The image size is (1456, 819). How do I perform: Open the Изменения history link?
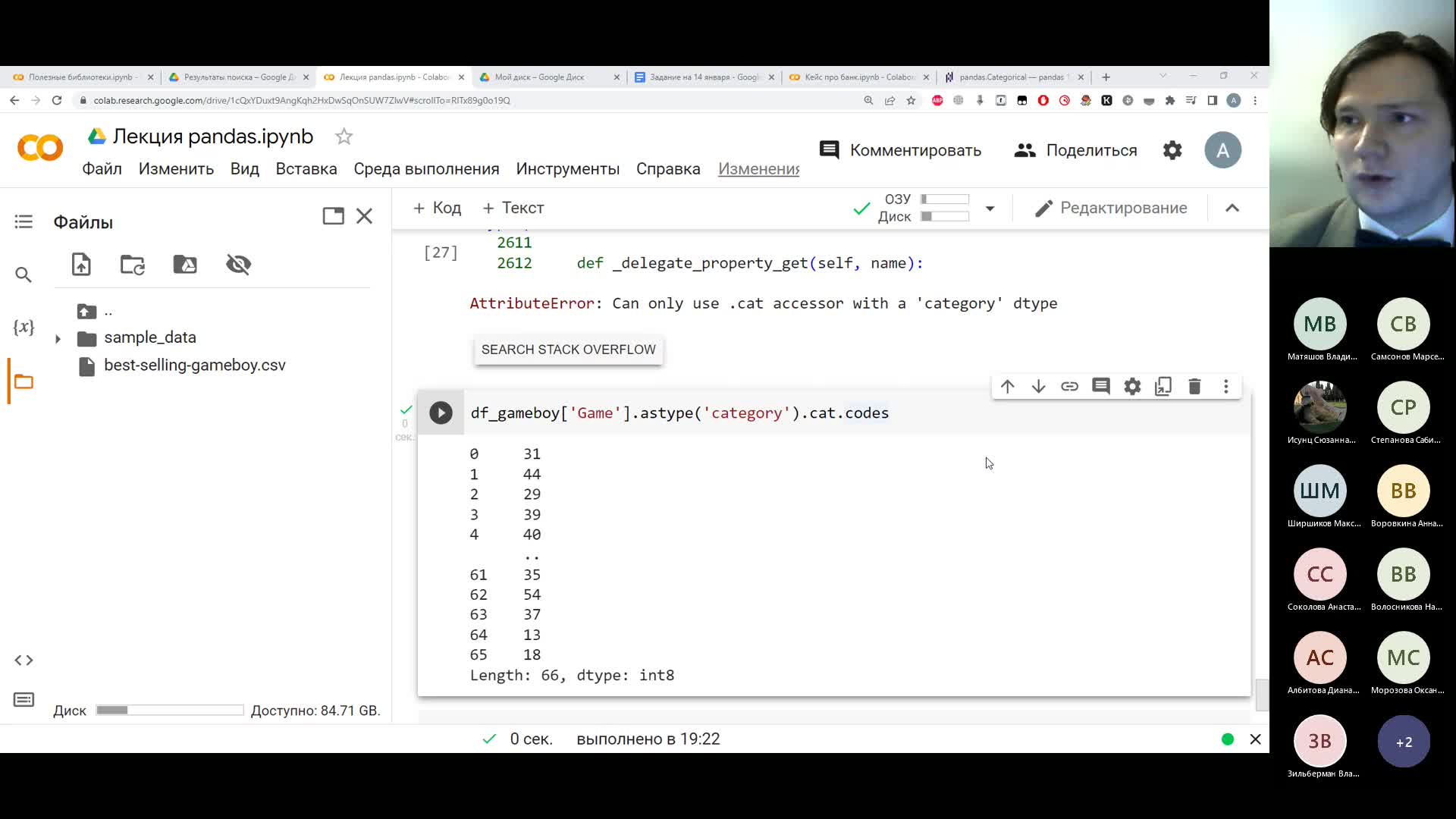click(x=759, y=169)
